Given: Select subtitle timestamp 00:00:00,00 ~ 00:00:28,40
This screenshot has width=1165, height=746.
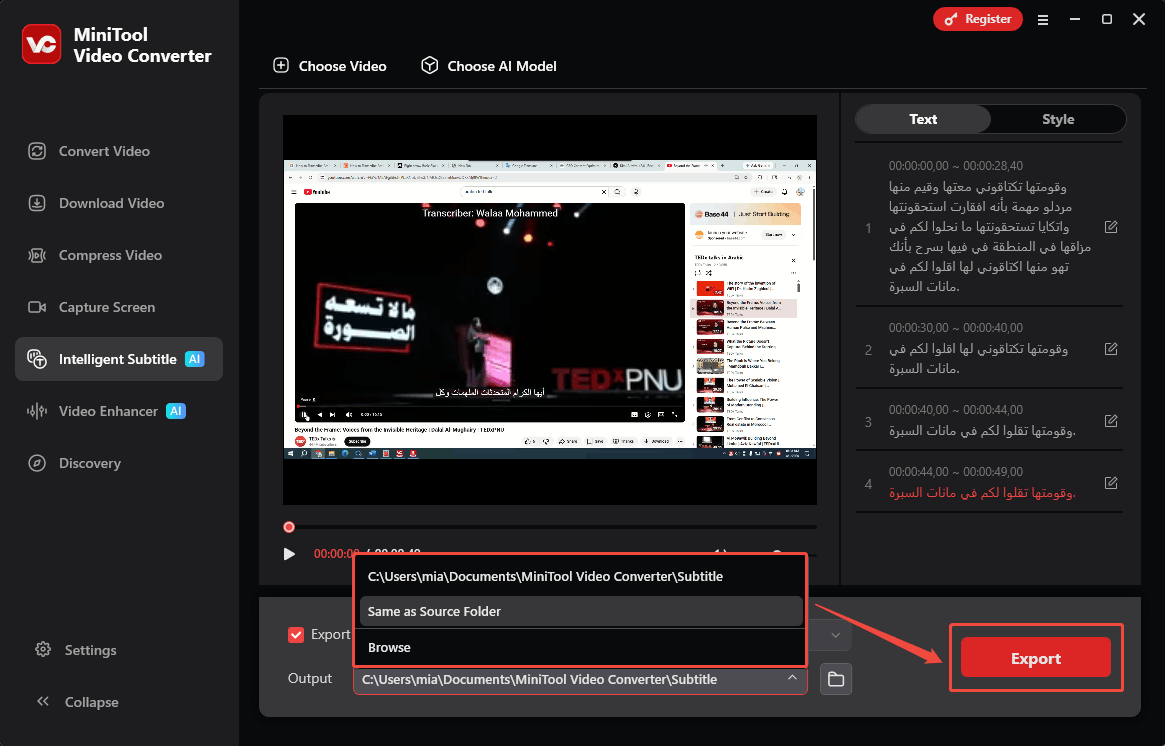Looking at the screenshot, I should 955,166.
